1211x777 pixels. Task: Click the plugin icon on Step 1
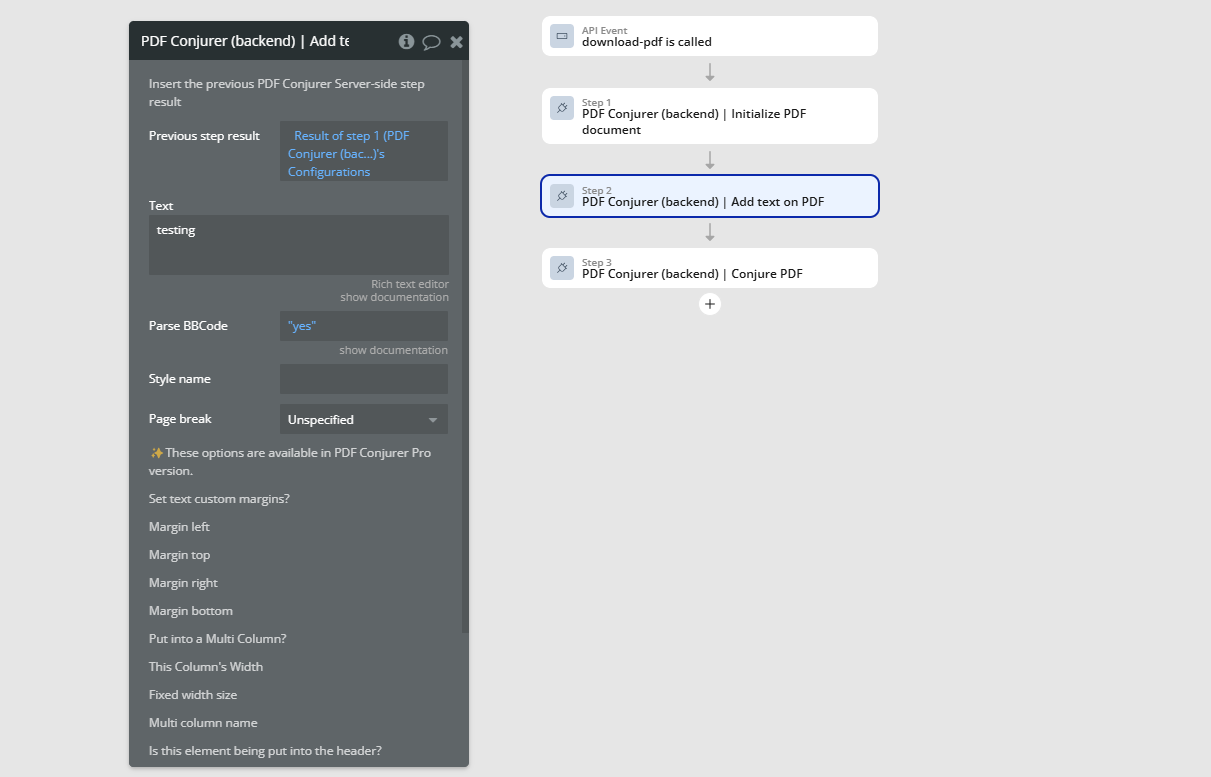point(562,108)
